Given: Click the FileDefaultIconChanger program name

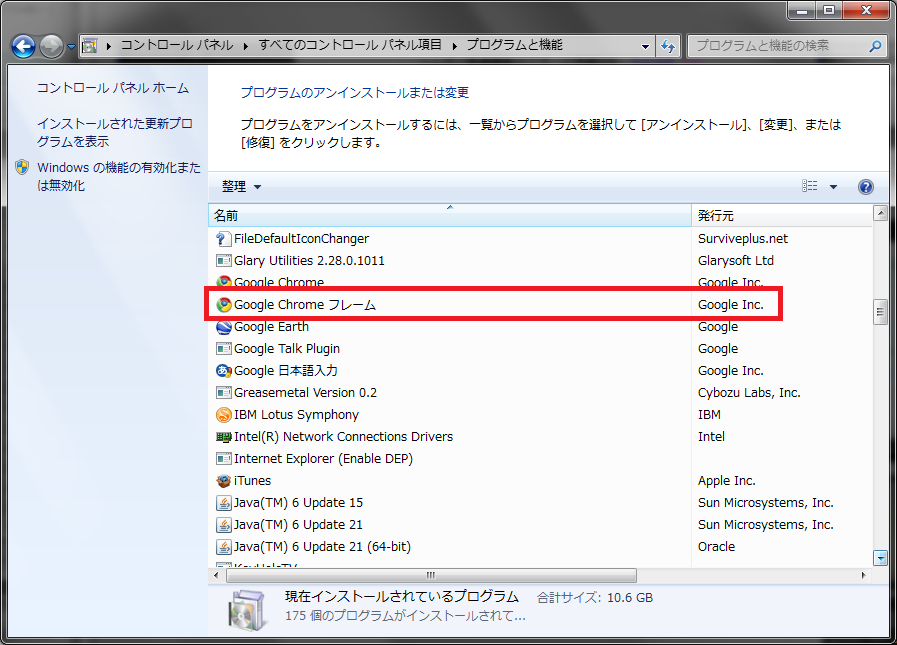Looking at the screenshot, I should tap(301, 239).
